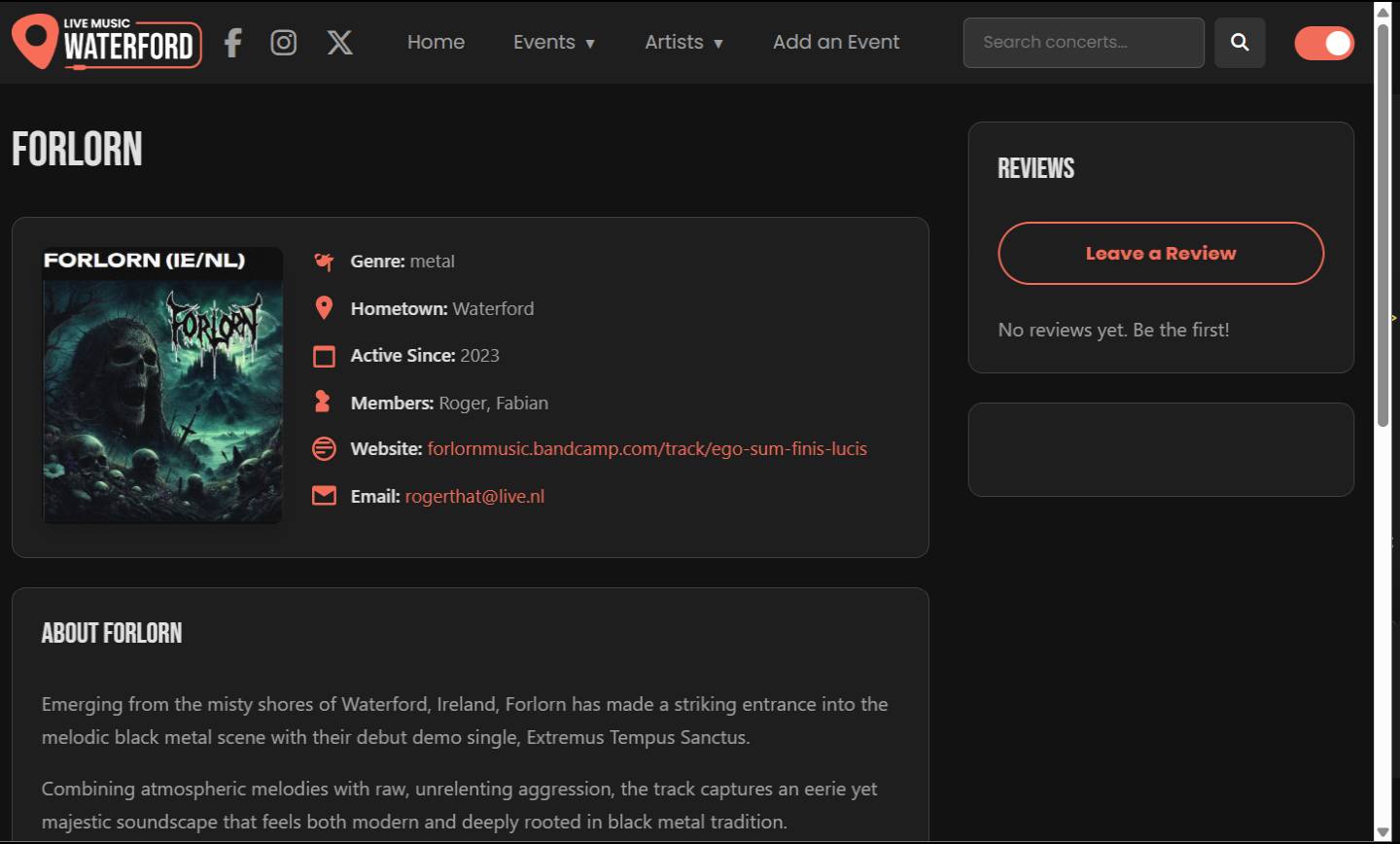1400x844 pixels.
Task: Click the magnifying glass search button
Action: tap(1240, 43)
